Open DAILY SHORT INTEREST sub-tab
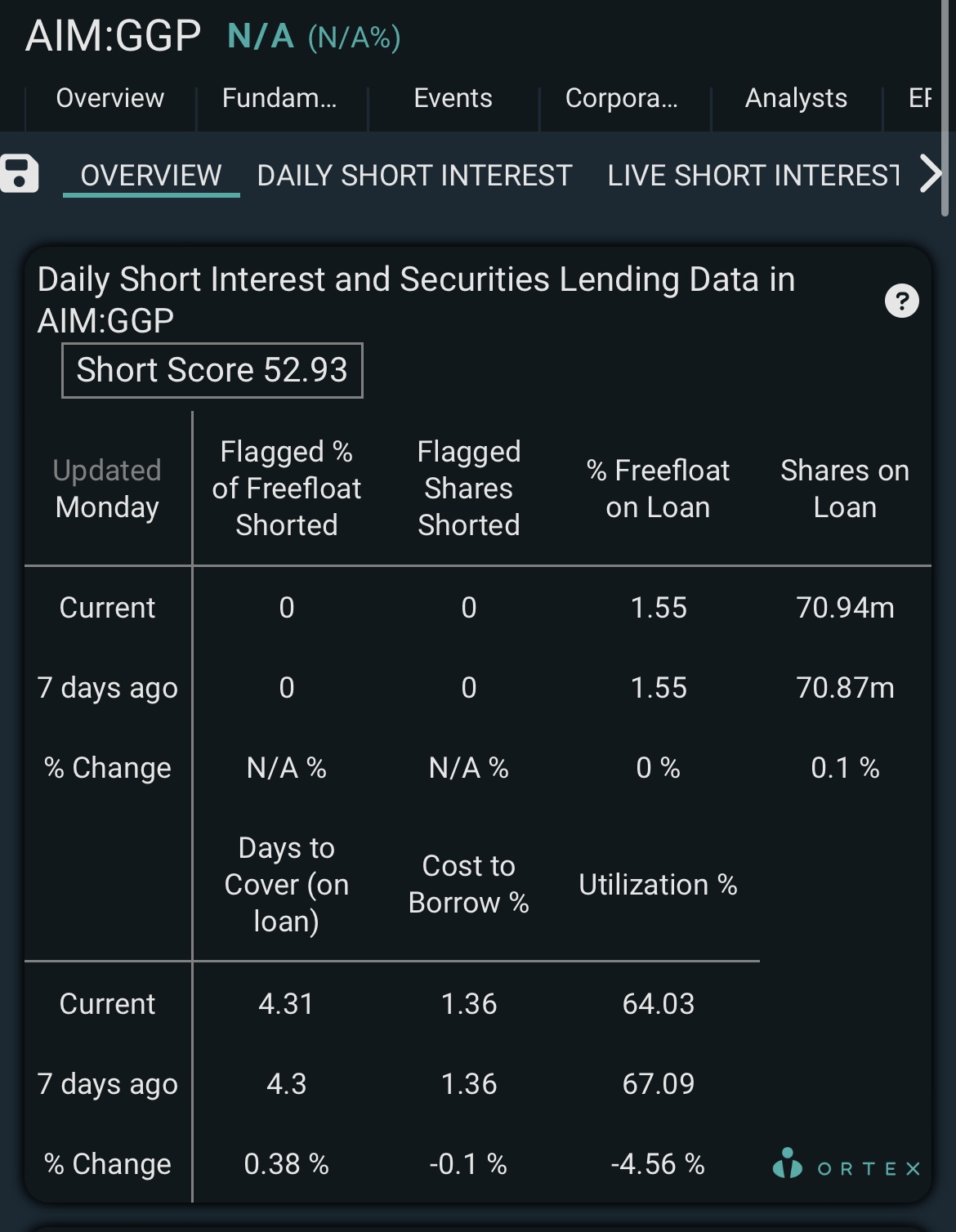This screenshot has width=956, height=1232. [x=414, y=175]
